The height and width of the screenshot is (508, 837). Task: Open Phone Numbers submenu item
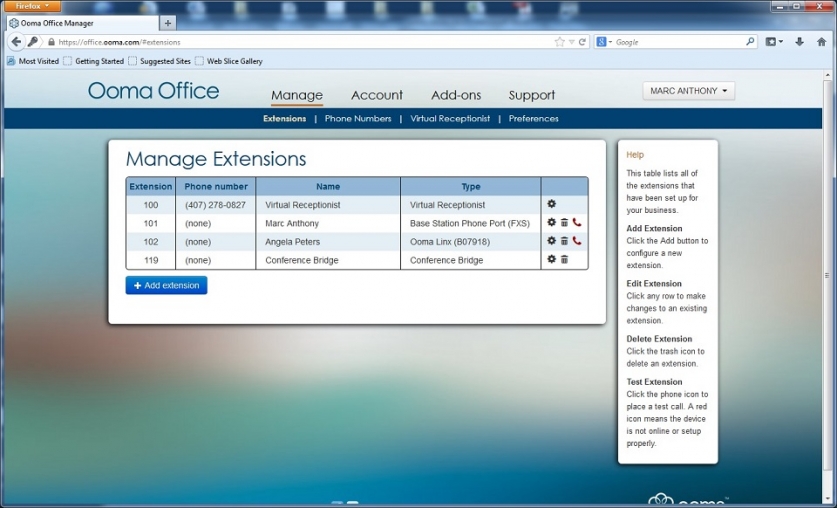(358, 118)
